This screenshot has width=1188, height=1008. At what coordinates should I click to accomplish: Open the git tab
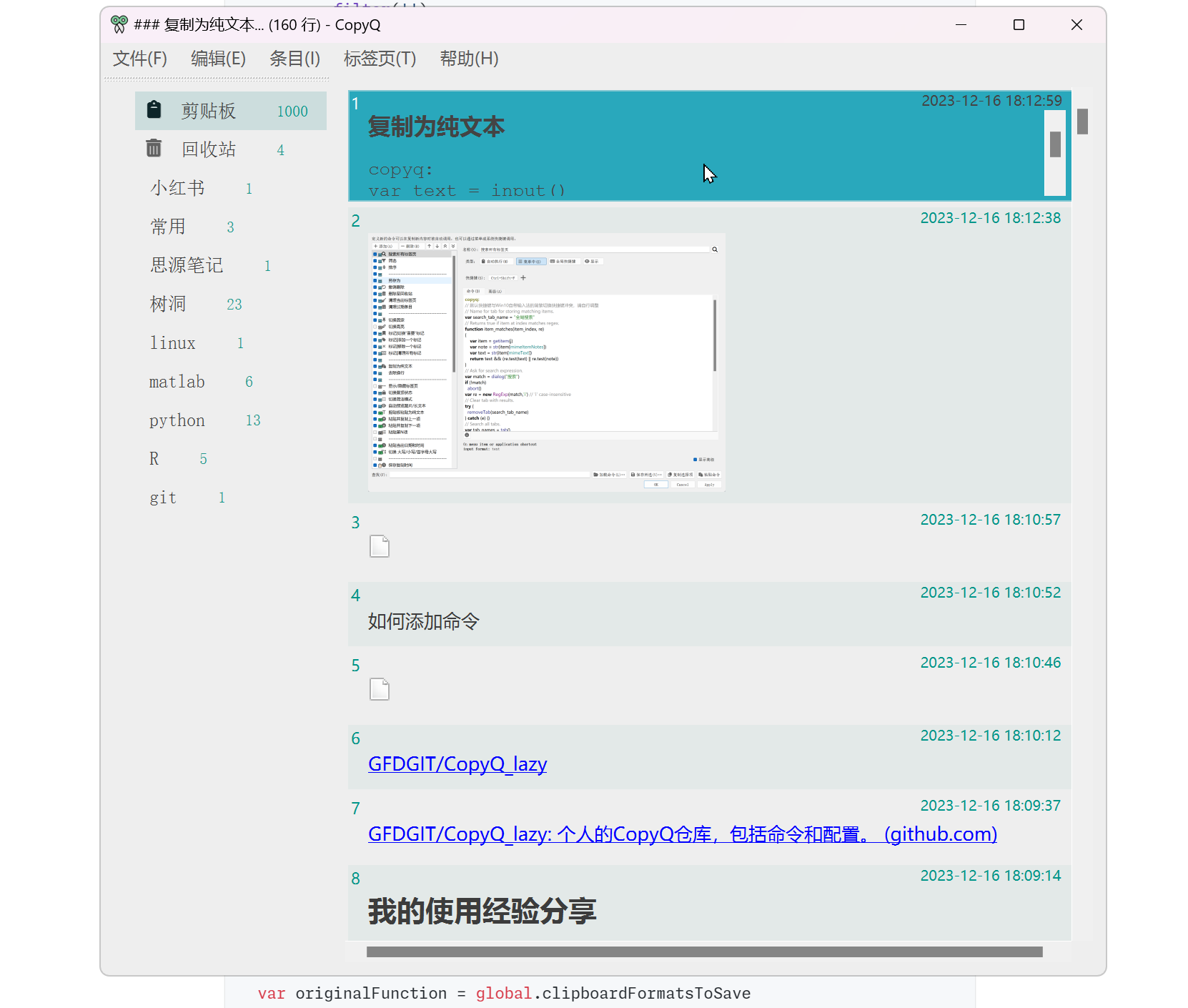[163, 498]
